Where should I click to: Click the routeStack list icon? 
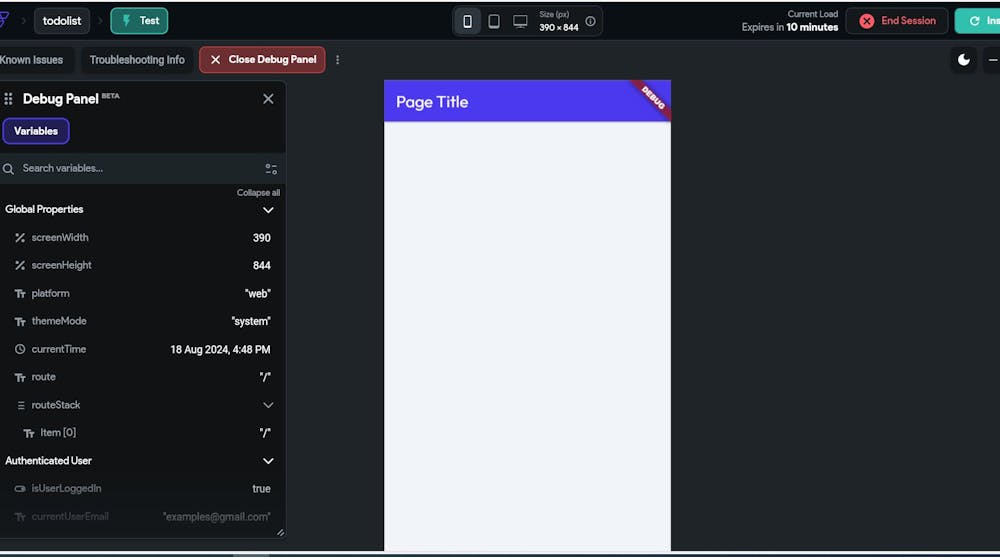(20, 405)
